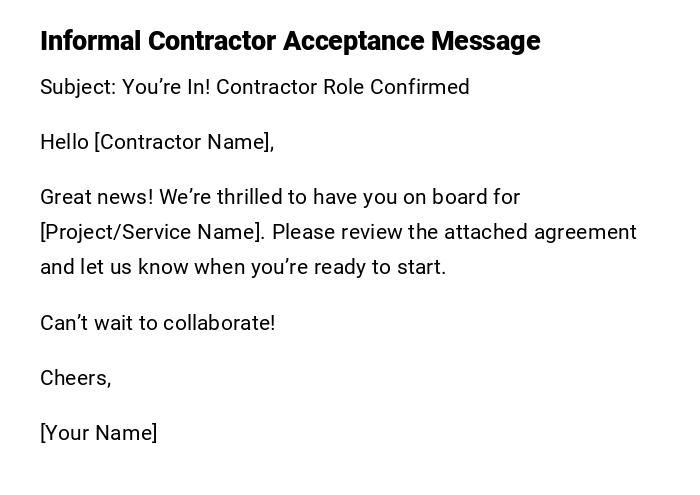
Task: Select the [Contractor Name] placeholder
Action: point(184,142)
